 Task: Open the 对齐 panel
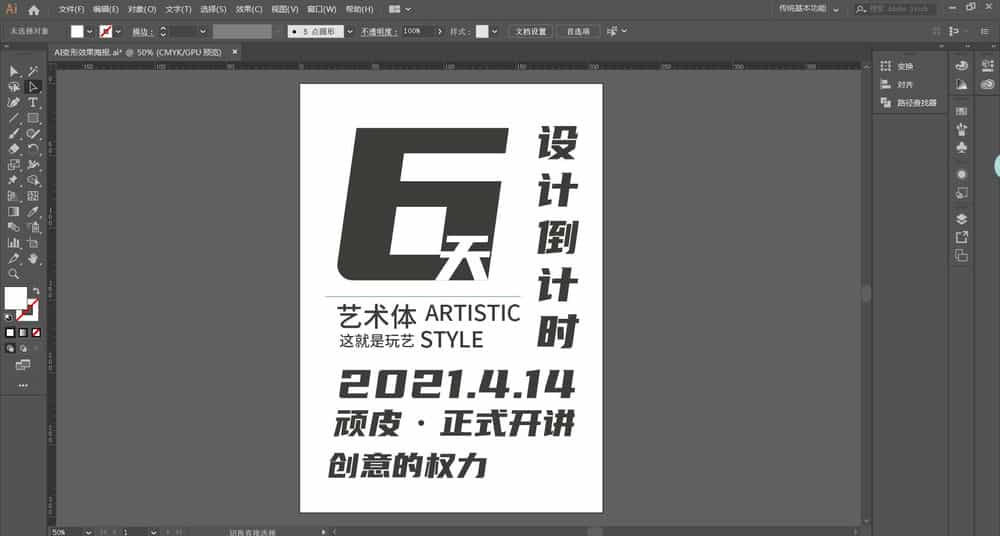[x=898, y=84]
